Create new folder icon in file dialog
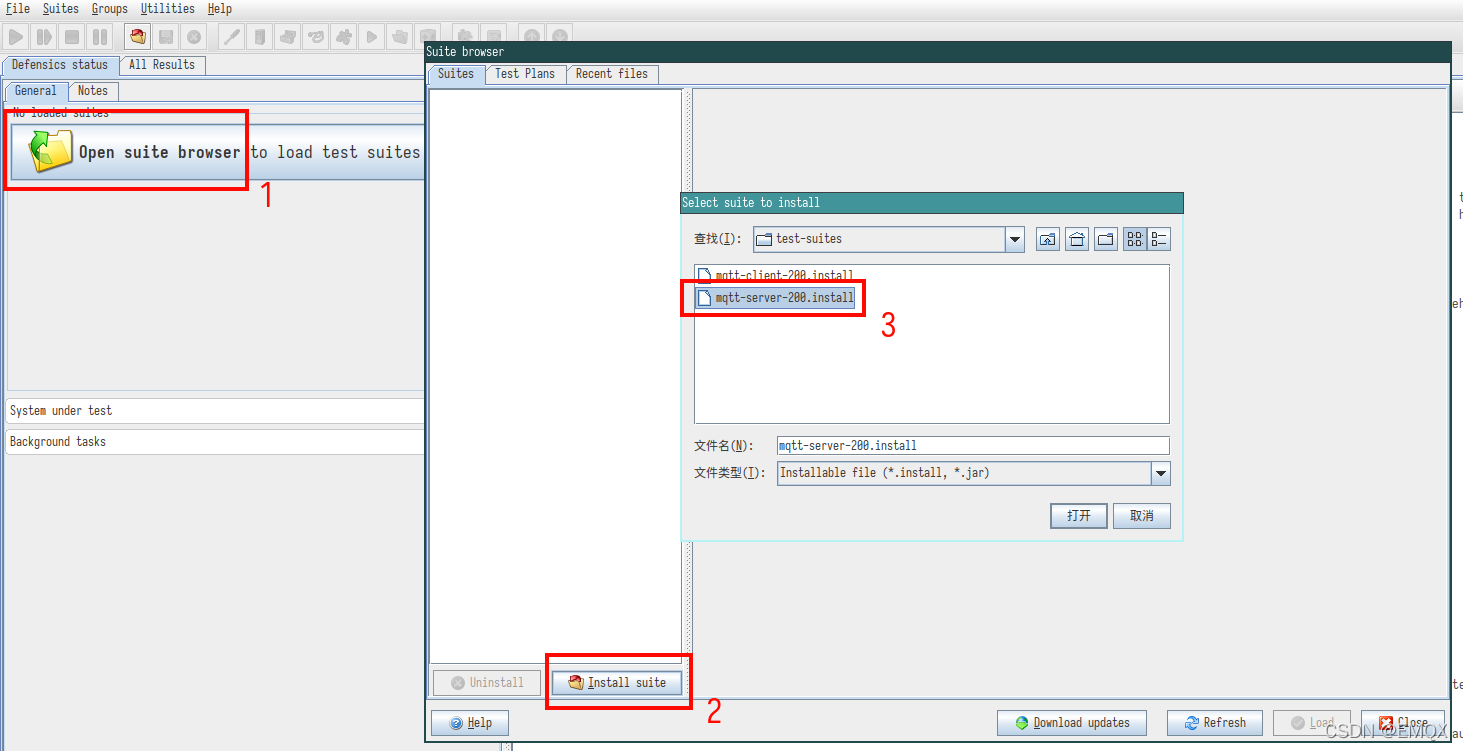 pyautogui.click(x=1105, y=239)
